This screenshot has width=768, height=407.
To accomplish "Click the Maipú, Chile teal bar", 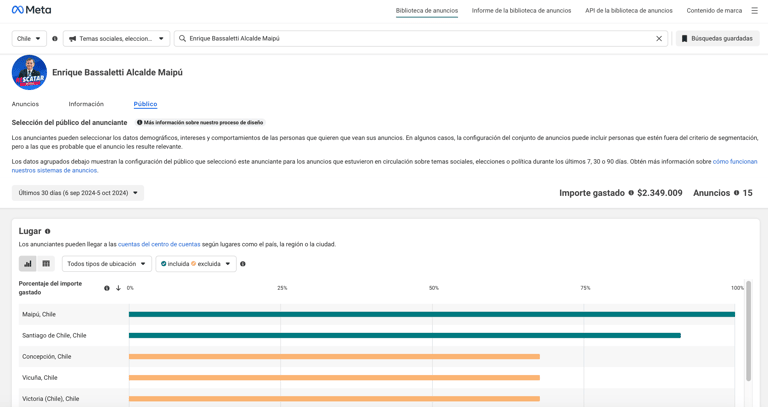I will tap(432, 314).
